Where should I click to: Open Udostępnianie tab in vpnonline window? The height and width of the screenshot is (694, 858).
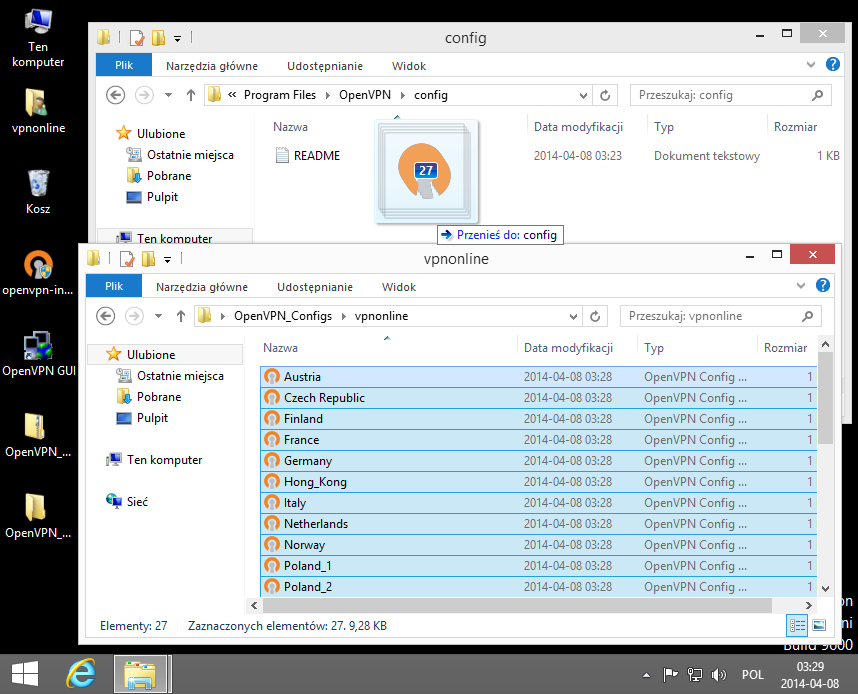coord(315,287)
